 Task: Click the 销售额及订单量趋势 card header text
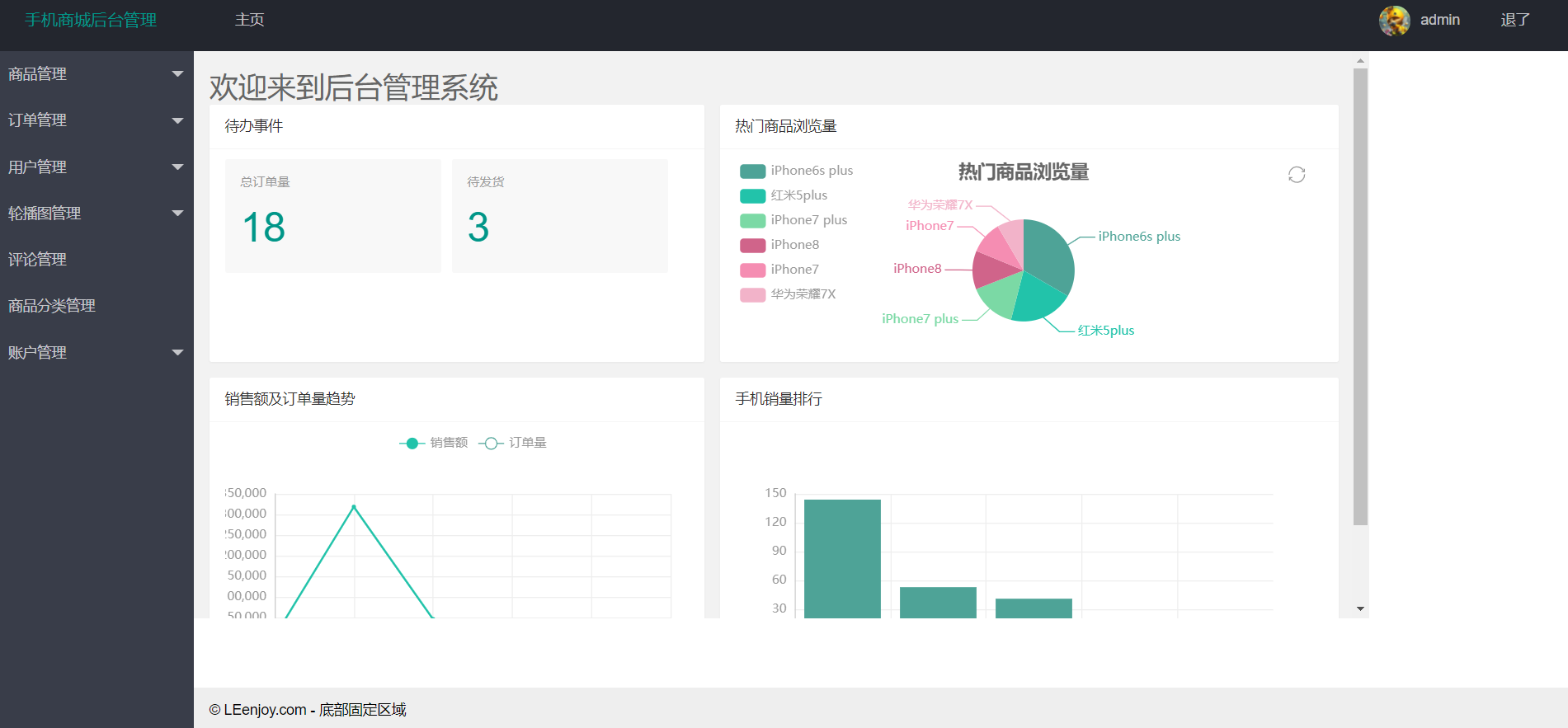coord(290,399)
